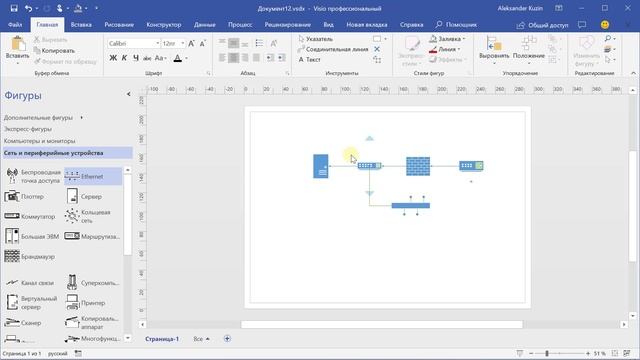
Task: Select the Брандмауэр firewall stencil shape
Action: pyautogui.click(x=30, y=256)
